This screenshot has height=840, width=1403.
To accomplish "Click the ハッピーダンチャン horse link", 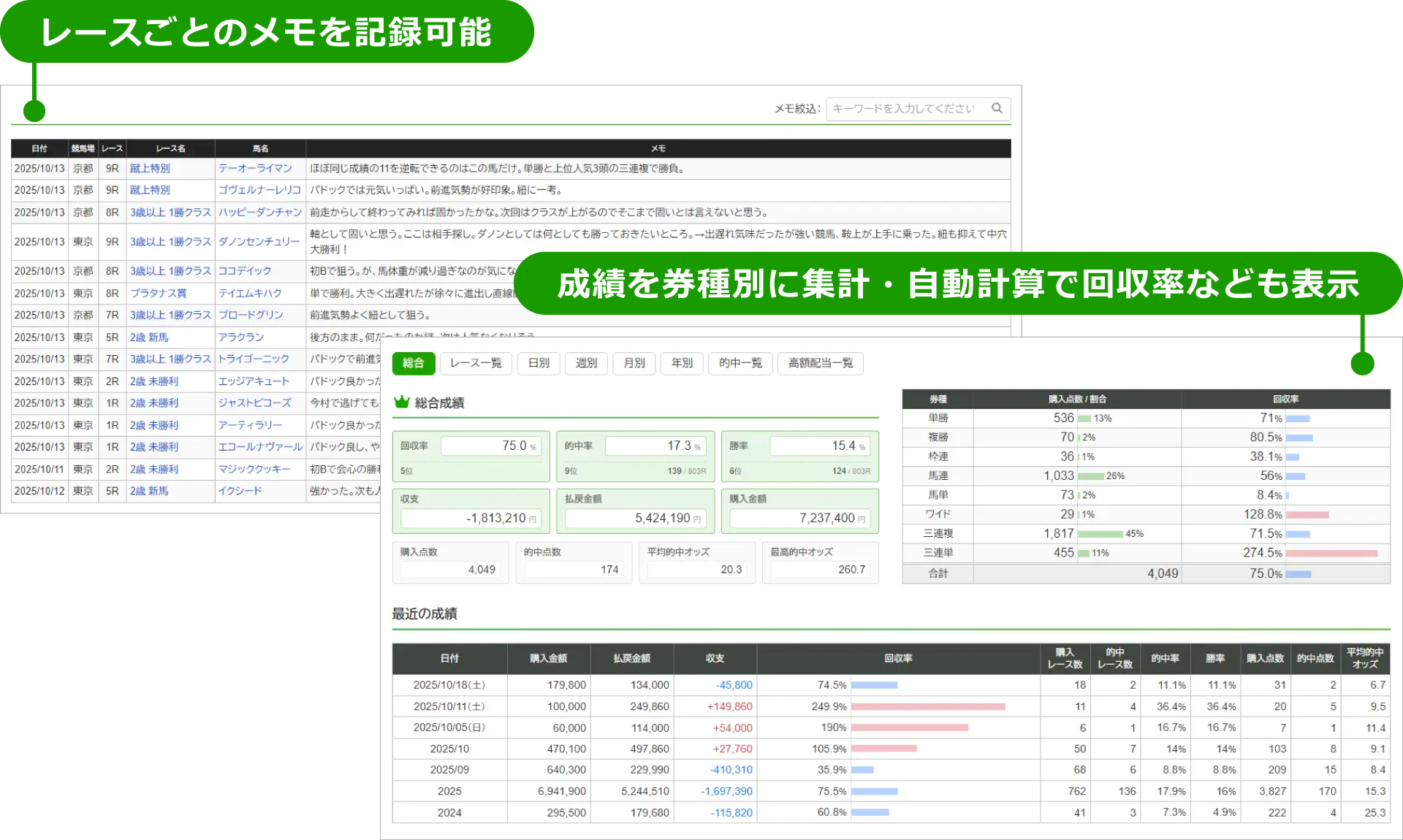I will pyautogui.click(x=260, y=212).
